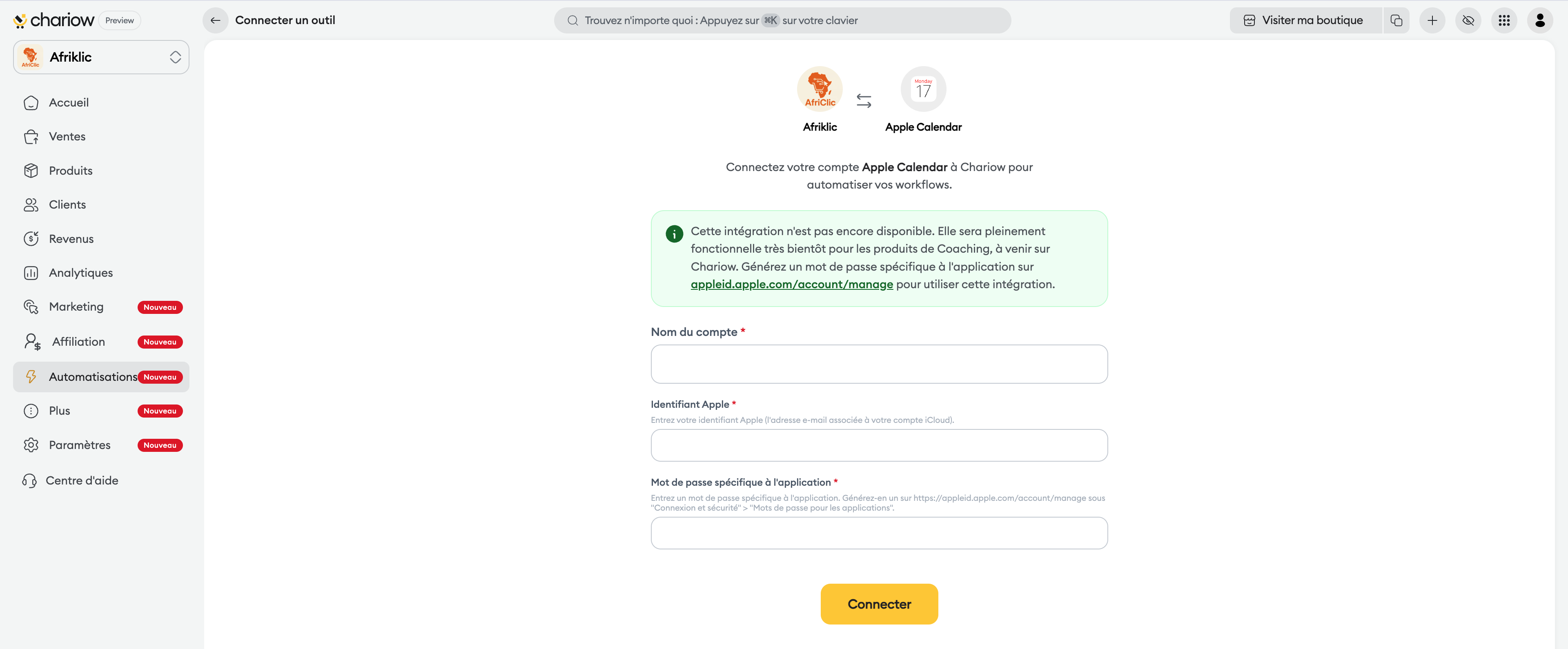Click the plus icon in top bar
Viewport: 1568px width, 649px height.
coord(1432,21)
